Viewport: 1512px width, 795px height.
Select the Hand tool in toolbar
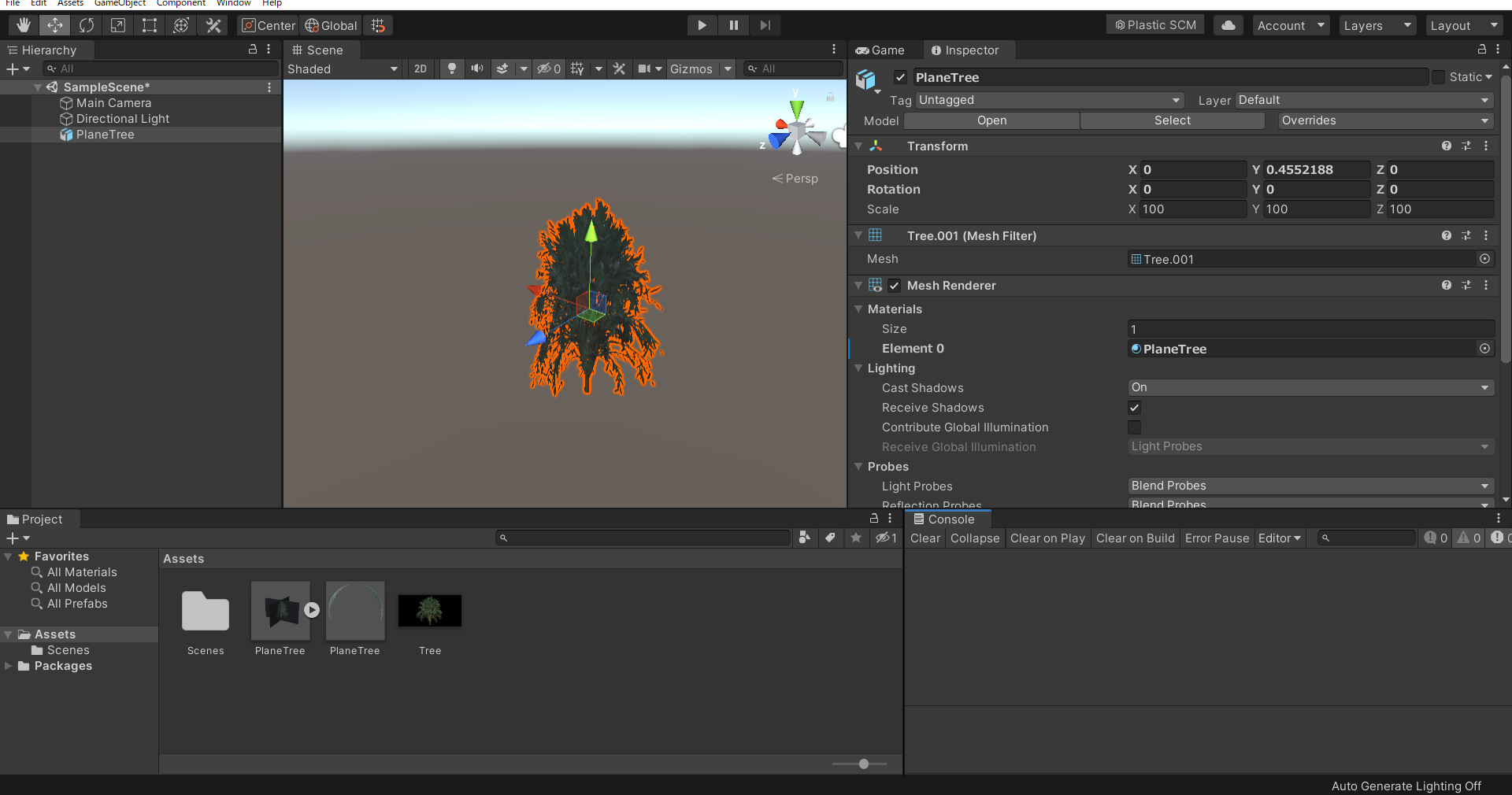[24, 25]
